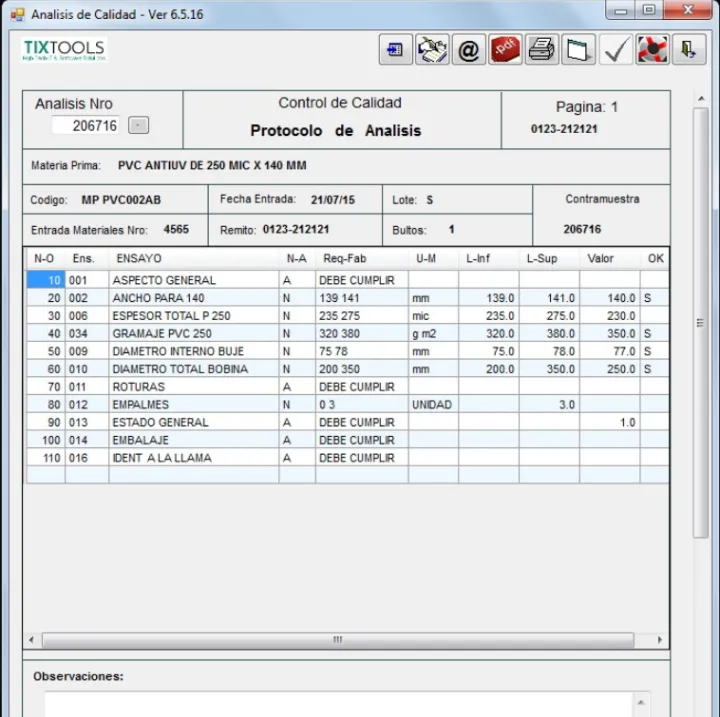The height and width of the screenshot is (717, 720).
Task: Open help via the lifebuoy icon
Action: [652, 50]
